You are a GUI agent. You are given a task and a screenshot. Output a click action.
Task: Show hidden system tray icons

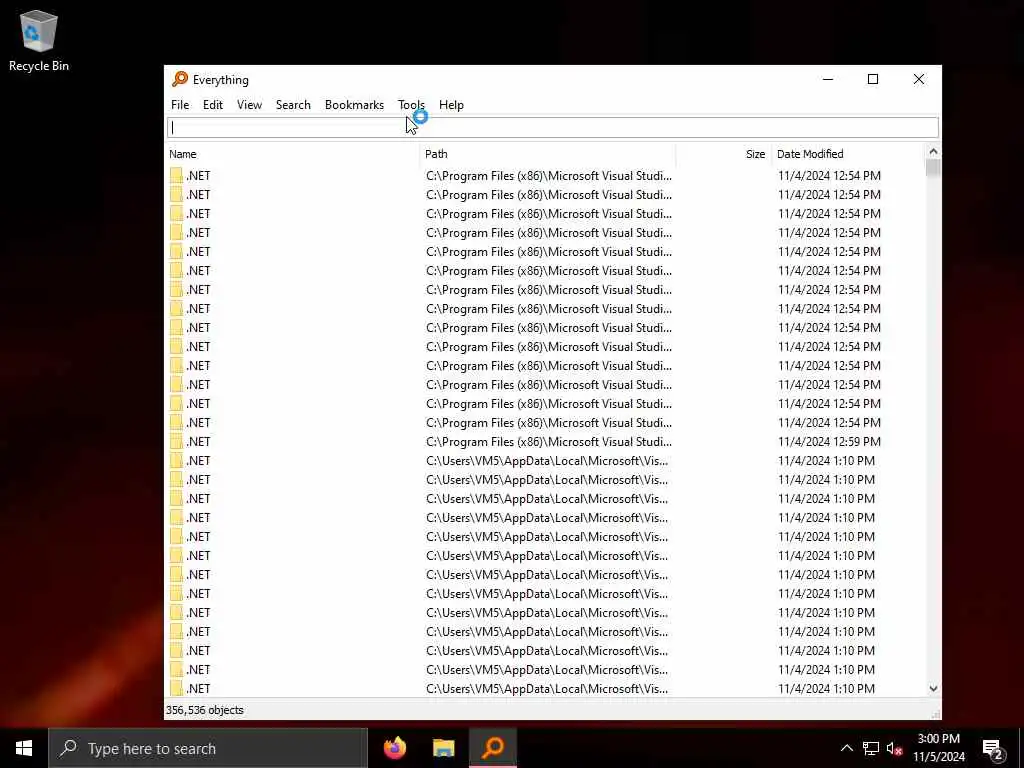(x=846, y=748)
